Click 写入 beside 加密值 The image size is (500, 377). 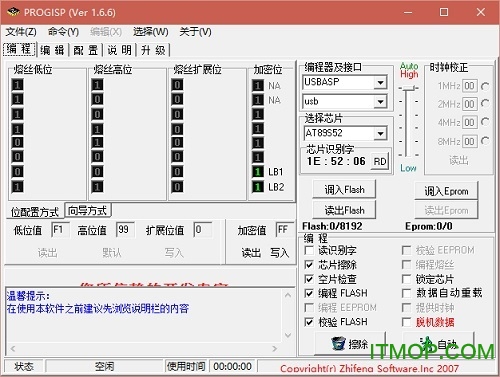click(279, 253)
